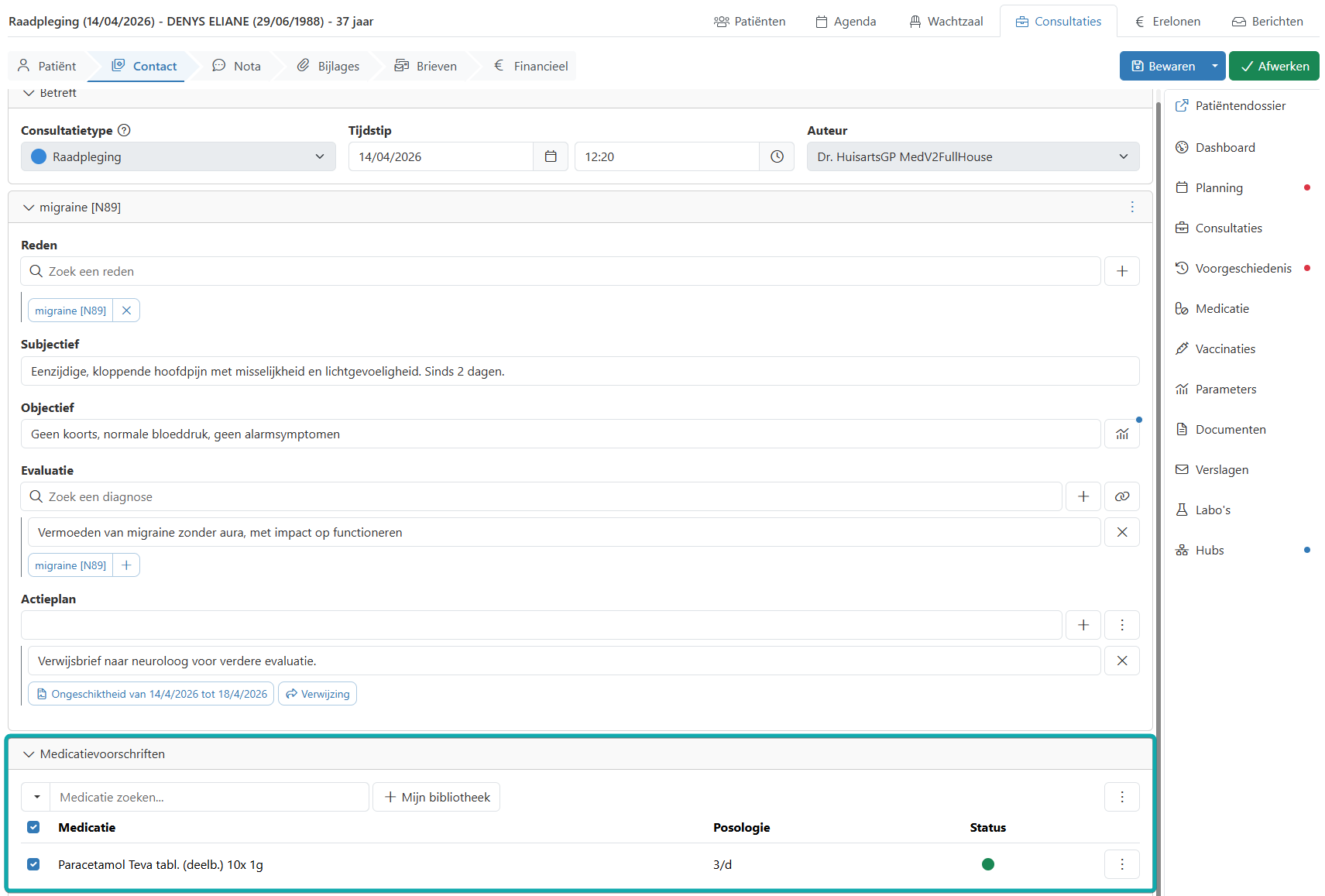Click the clock time picker icon

tap(777, 156)
